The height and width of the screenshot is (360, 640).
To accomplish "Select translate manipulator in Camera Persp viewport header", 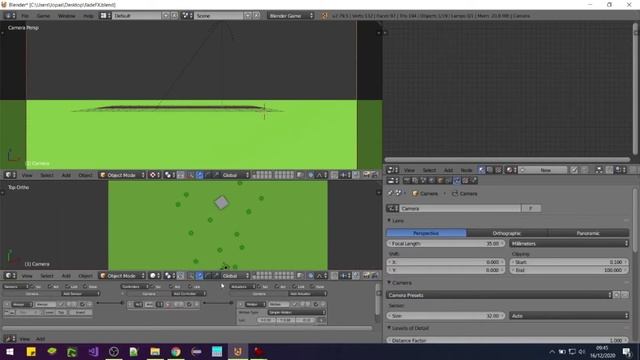I will 200,175.
